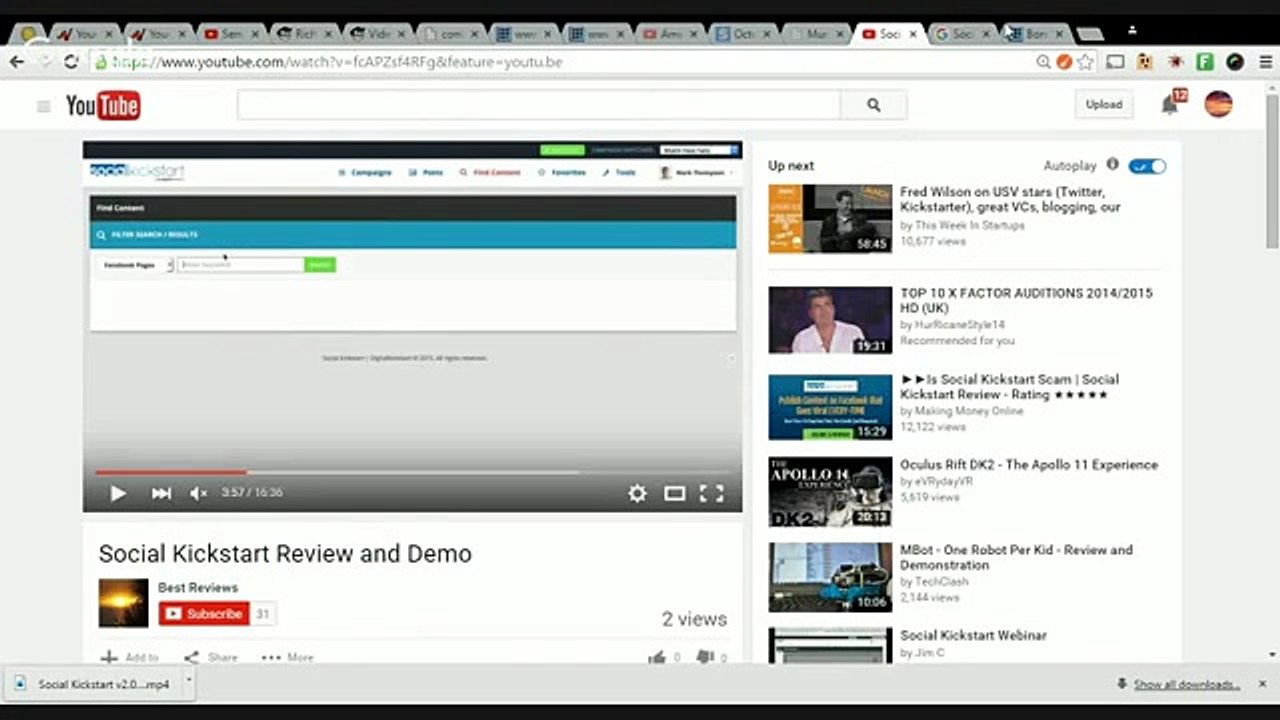The image size is (1280, 720).
Task: Share this video
Action: [x=211, y=657]
